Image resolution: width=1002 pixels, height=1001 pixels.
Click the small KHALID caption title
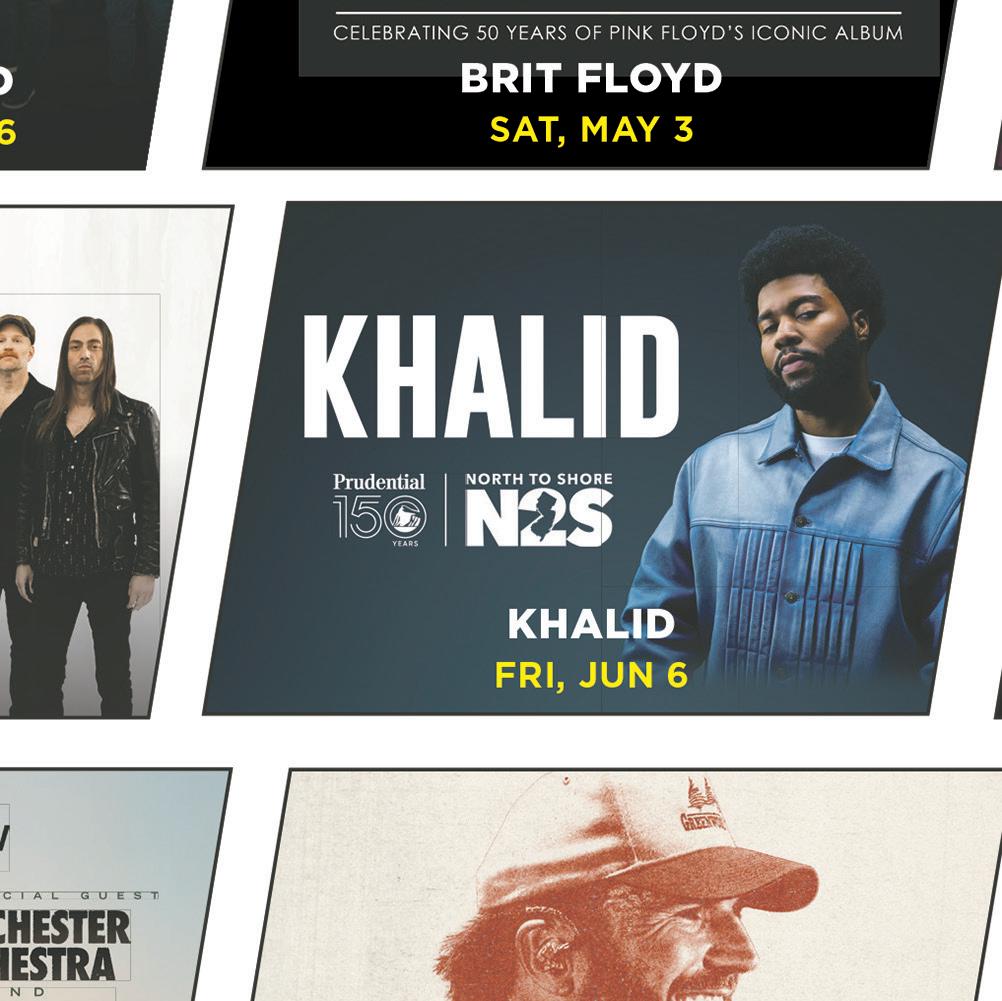click(x=591, y=624)
